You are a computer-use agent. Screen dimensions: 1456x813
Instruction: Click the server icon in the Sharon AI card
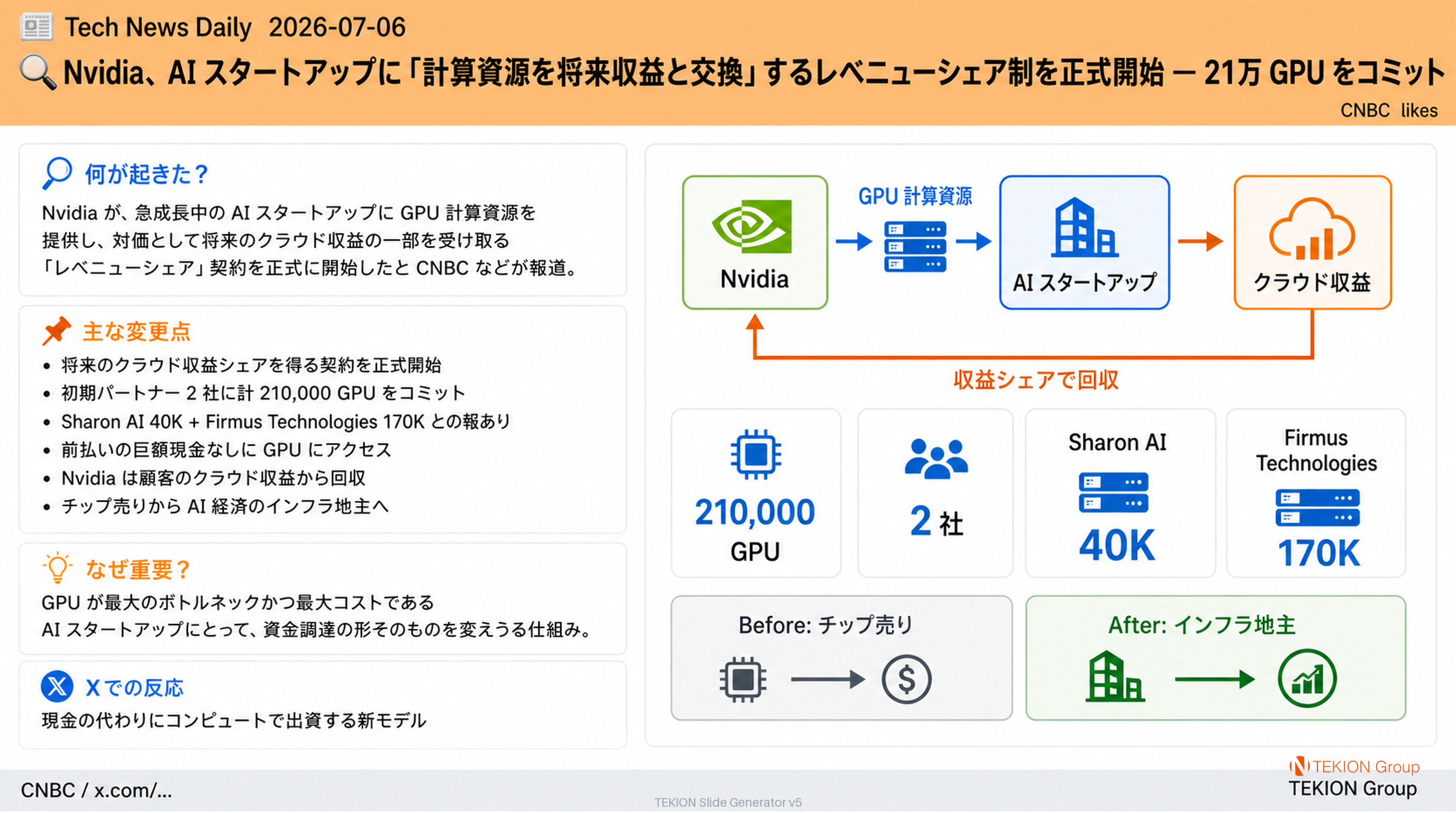(1113, 492)
